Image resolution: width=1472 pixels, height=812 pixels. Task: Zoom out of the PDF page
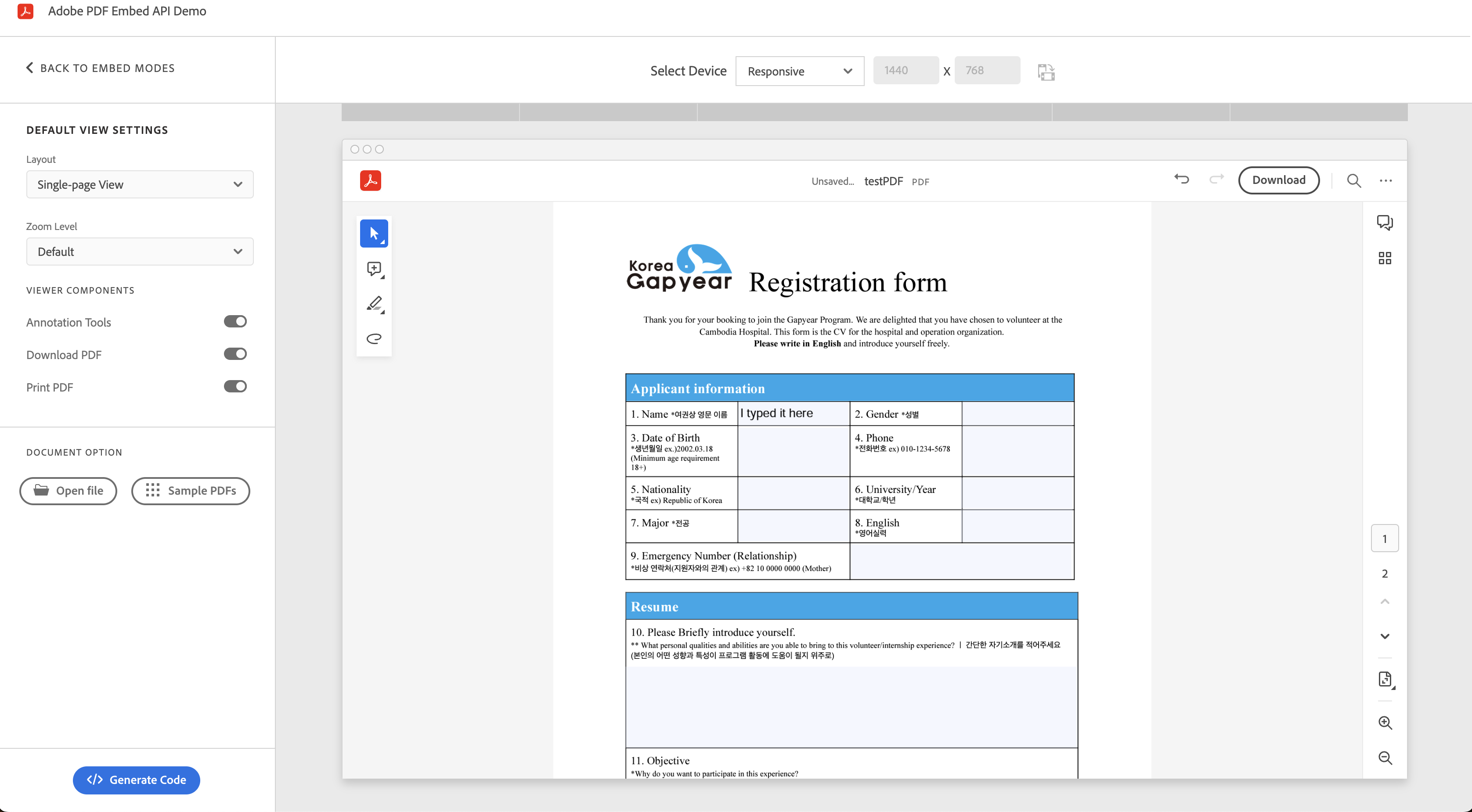point(1385,758)
